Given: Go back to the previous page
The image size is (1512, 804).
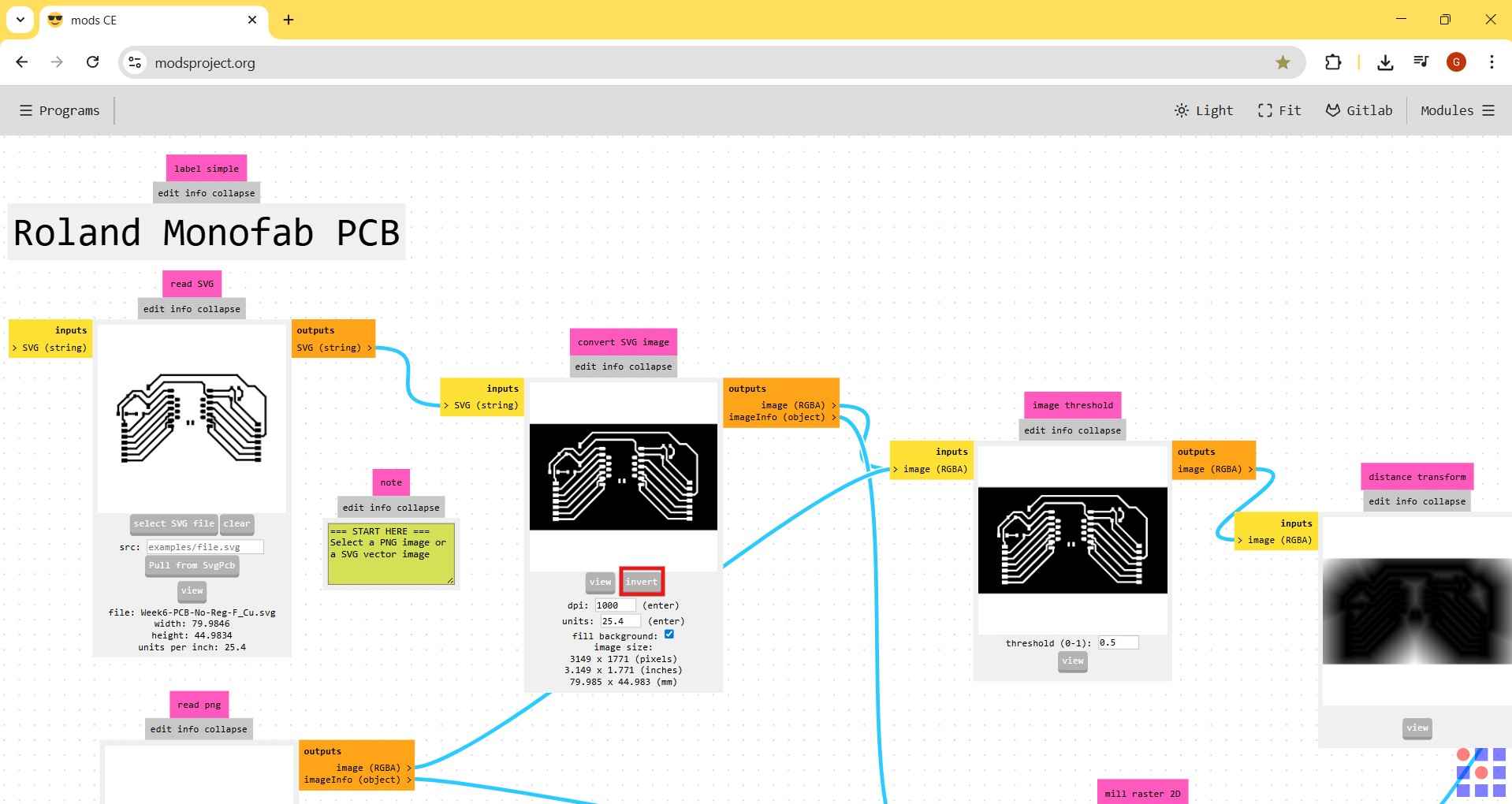Looking at the screenshot, I should click(x=22, y=62).
